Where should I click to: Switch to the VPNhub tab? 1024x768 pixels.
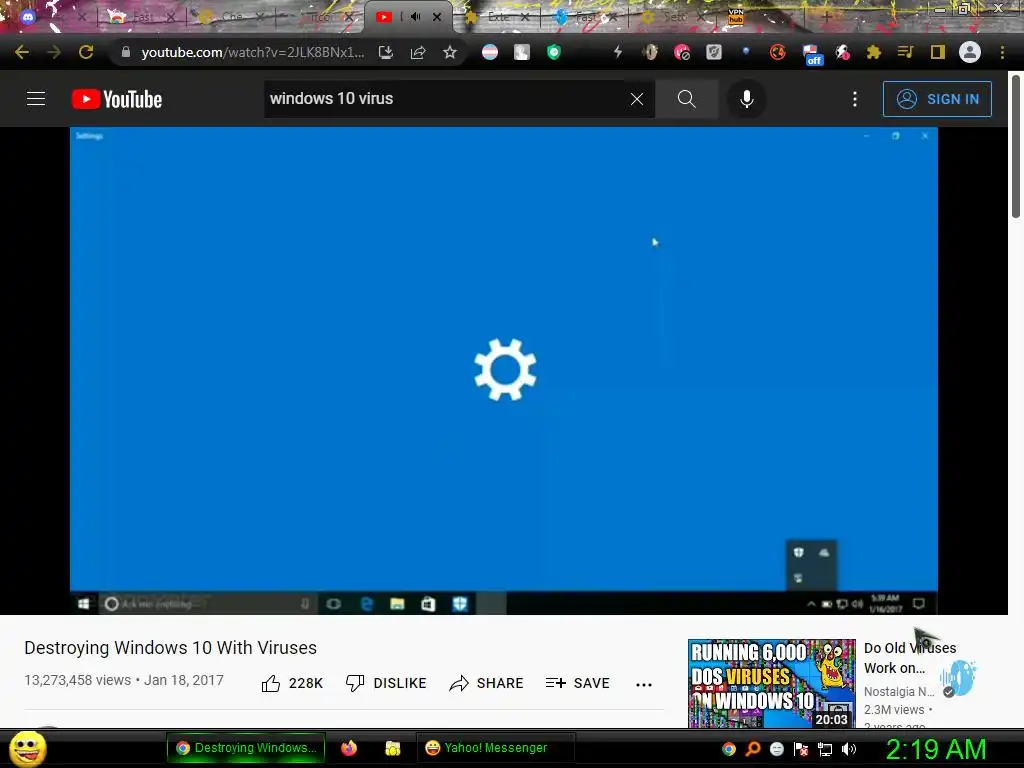736,16
